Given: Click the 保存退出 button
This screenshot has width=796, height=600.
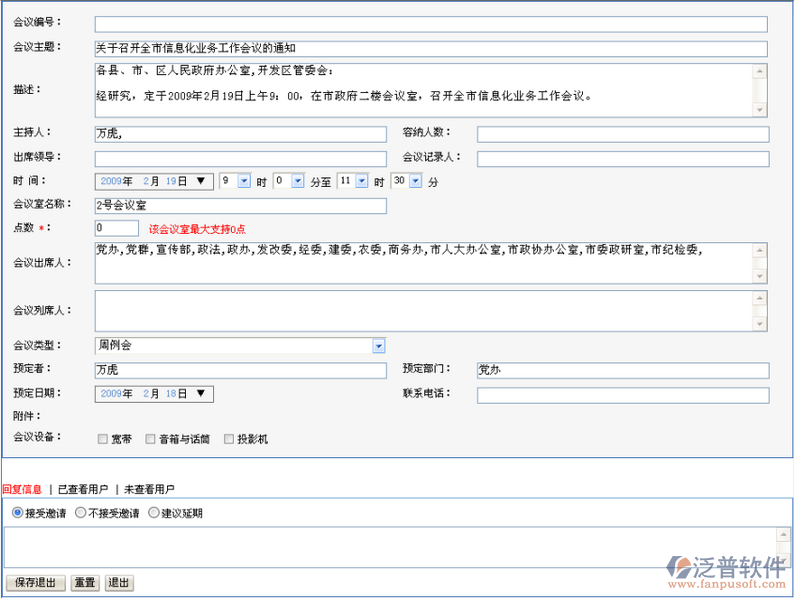Looking at the screenshot, I should (x=36, y=583).
